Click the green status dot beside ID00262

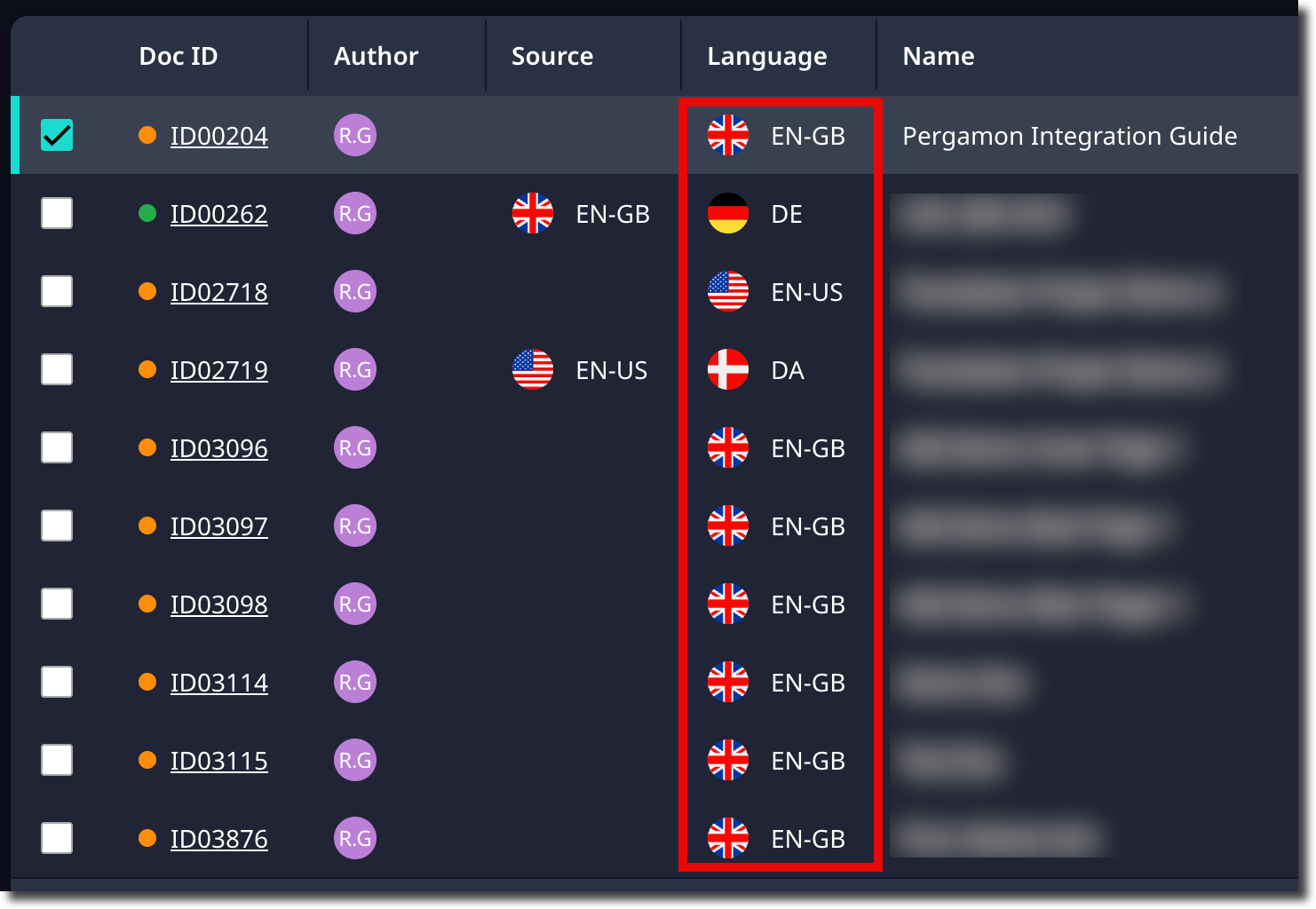pos(147,214)
